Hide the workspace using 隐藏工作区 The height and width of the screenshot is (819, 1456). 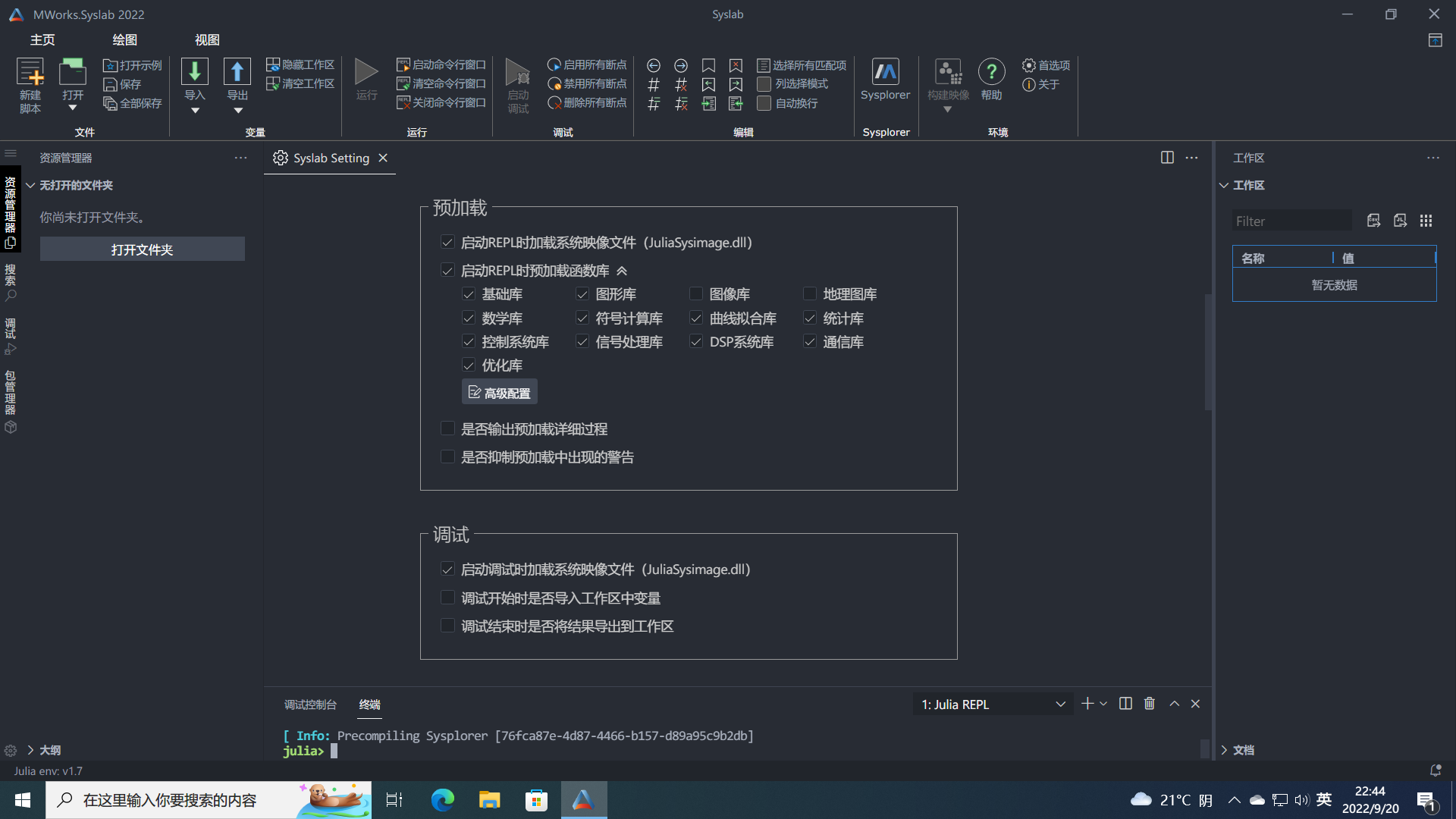(x=300, y=64)
